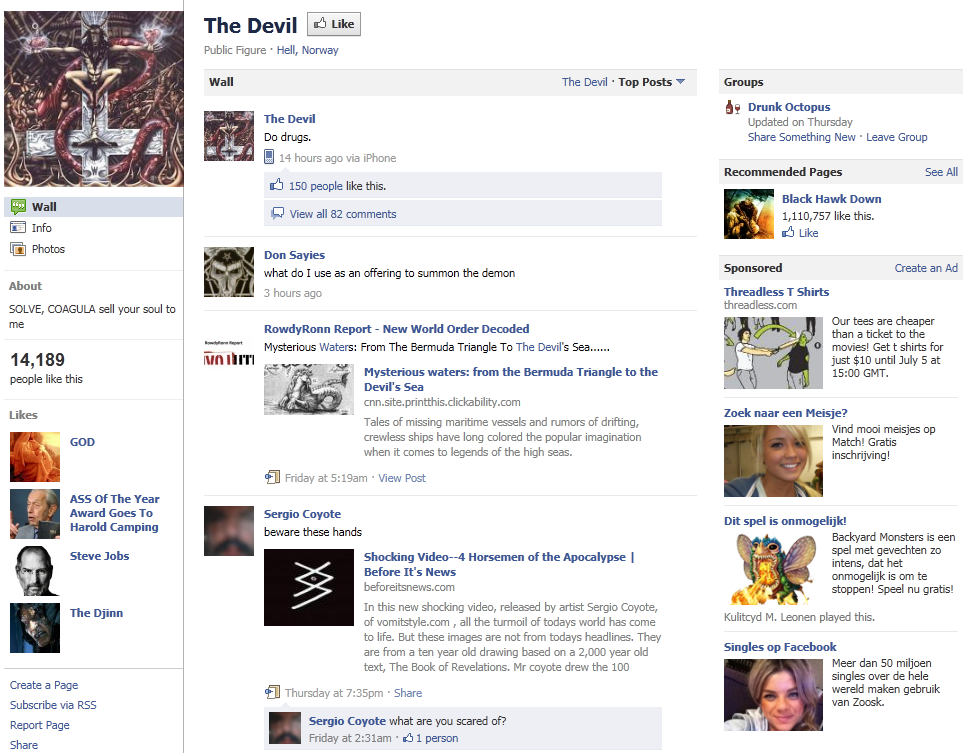
Task: Open Dit spel is onmogelijk ad title
Action: 785,521
